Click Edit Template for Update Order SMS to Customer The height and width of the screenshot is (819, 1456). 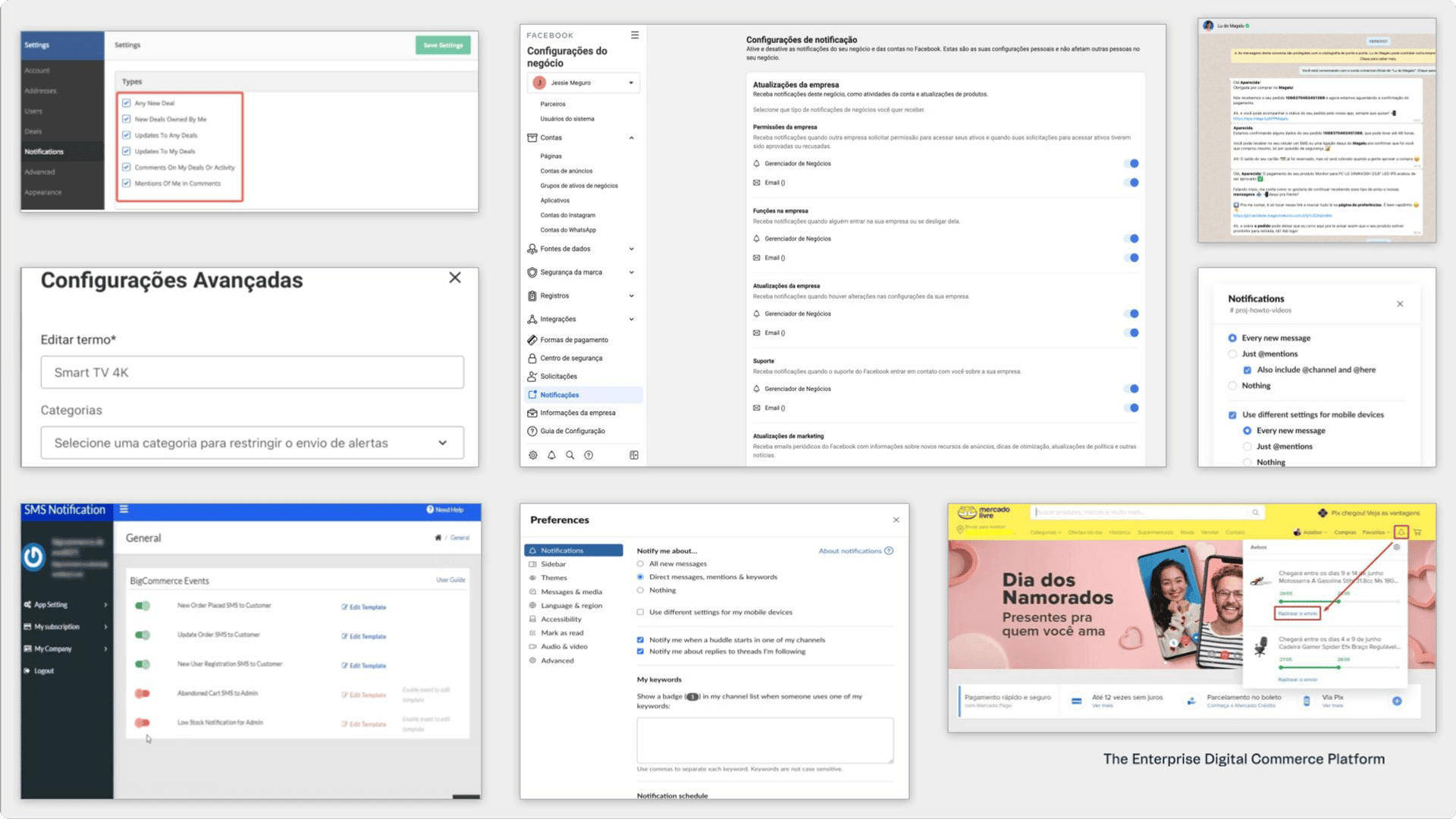pos(364,636)
